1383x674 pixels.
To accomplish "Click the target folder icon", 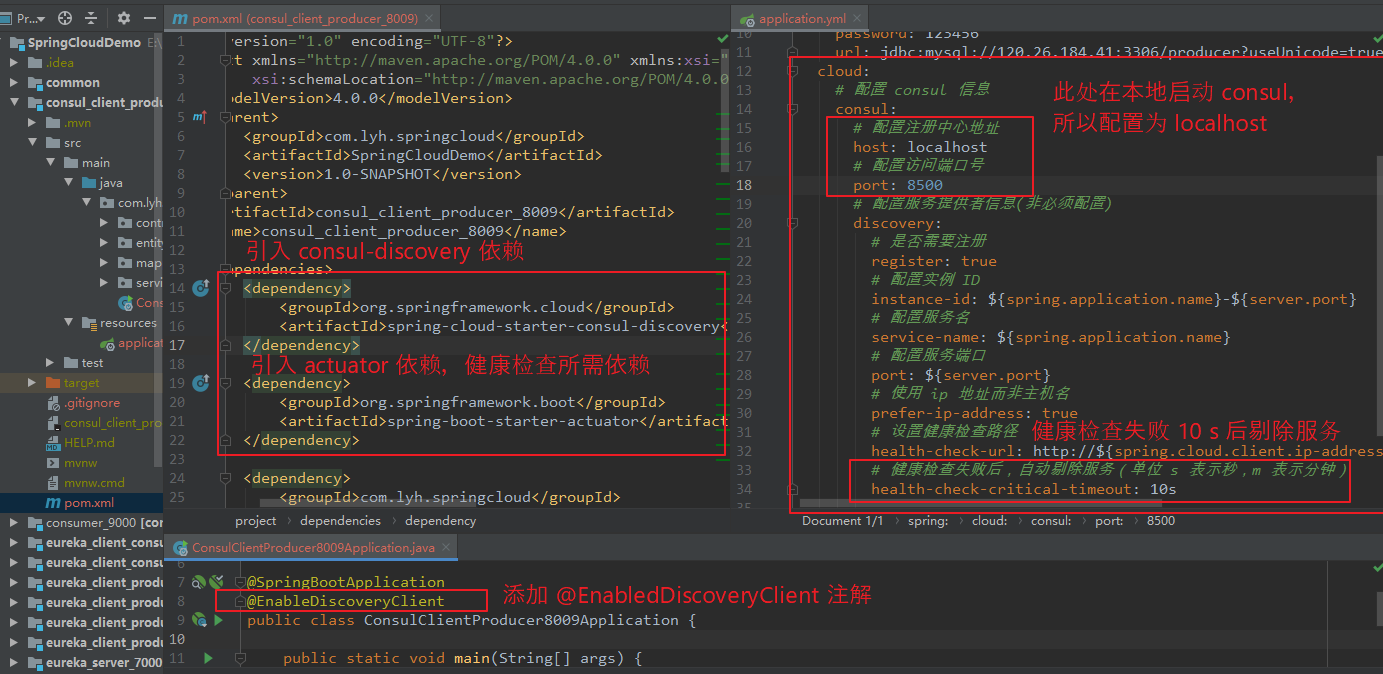I will (x=53, y=383).
